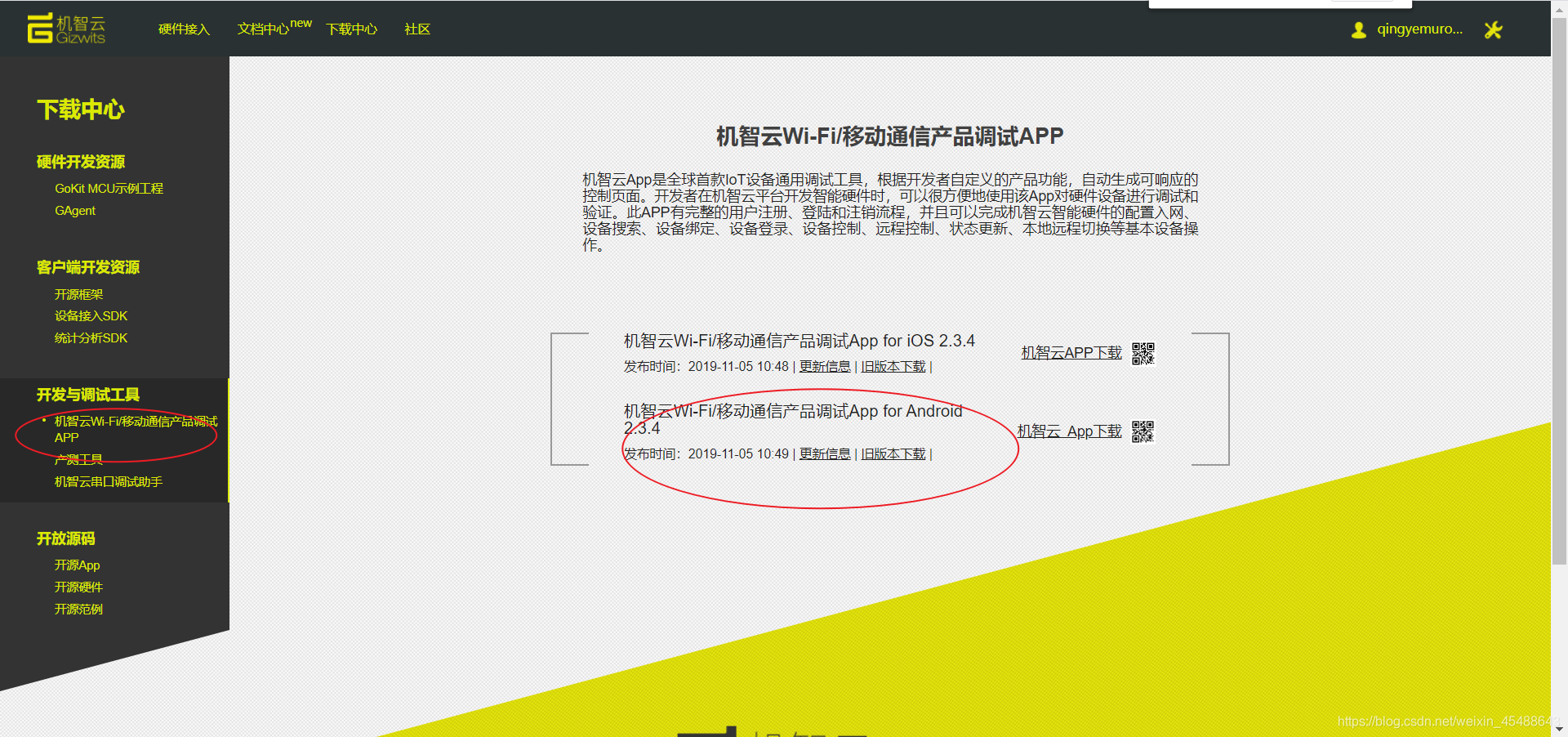This screenshot has width=1568, height=737.
Task: Click the Android 2.3.4 app title text
Action: click(x=793, y=419)
